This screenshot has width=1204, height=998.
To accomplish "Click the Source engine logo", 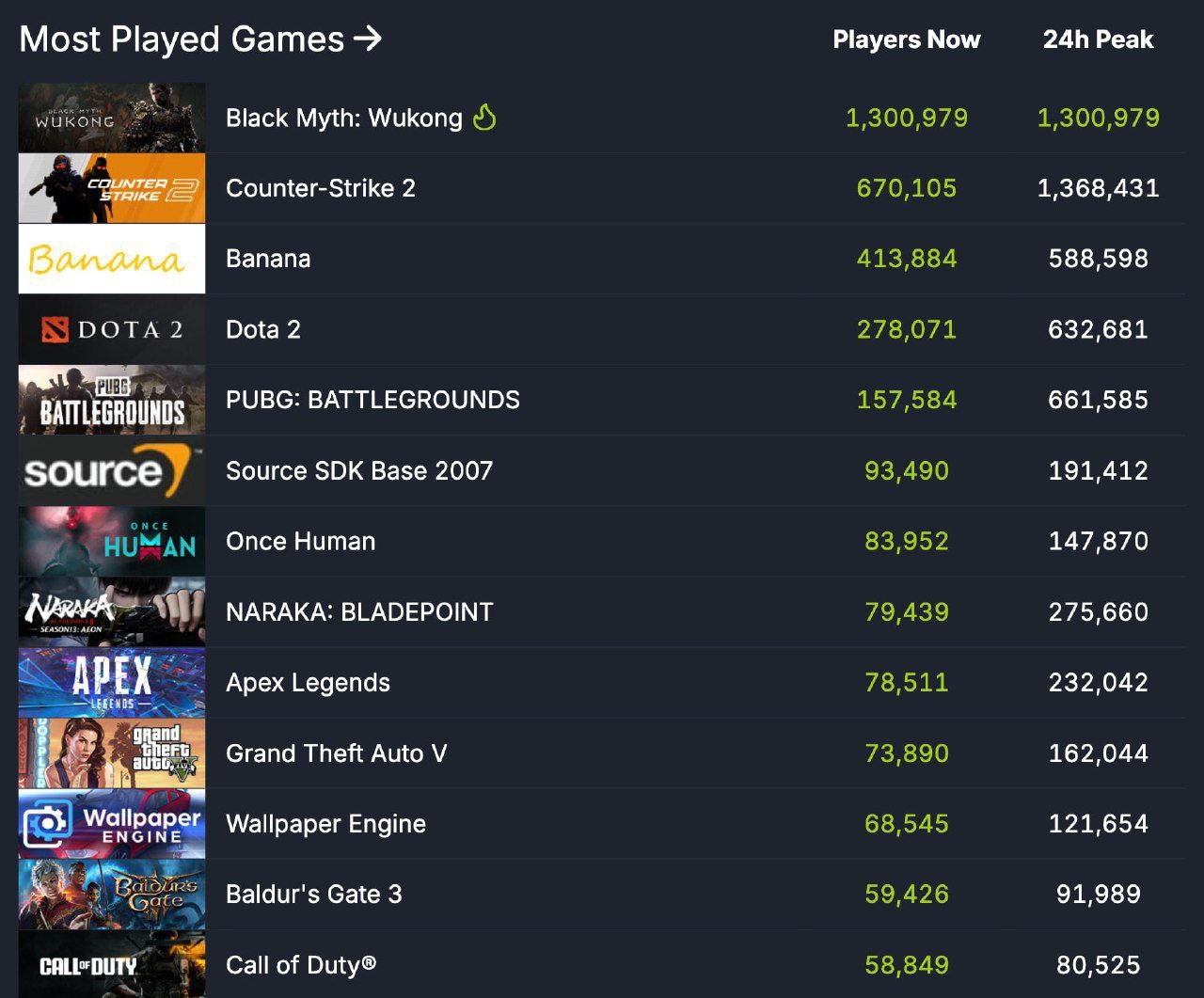I will click(x=112, y=470).
